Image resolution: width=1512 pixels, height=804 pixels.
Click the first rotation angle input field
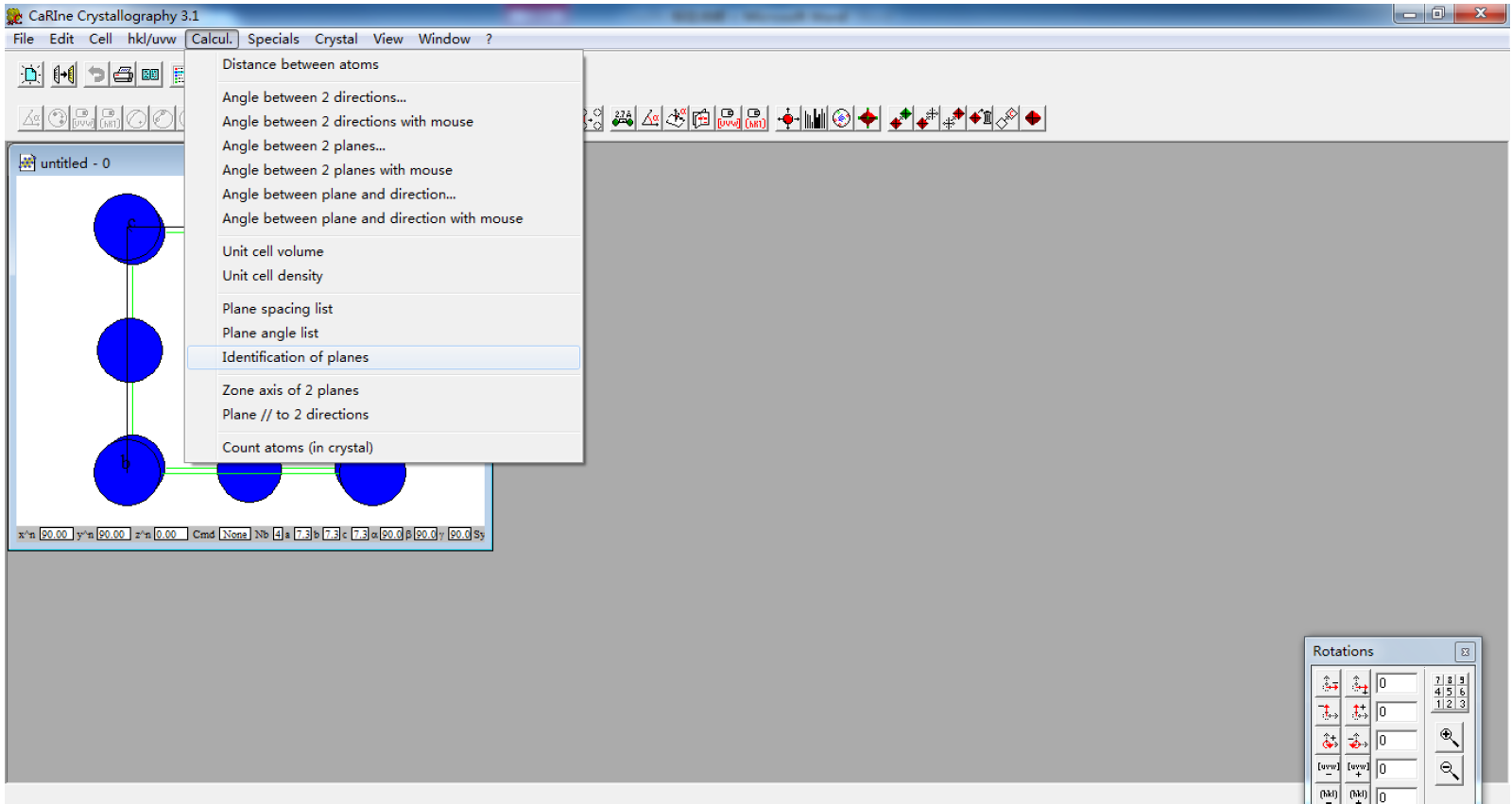pyautogui.click(x=1396, y=683)
